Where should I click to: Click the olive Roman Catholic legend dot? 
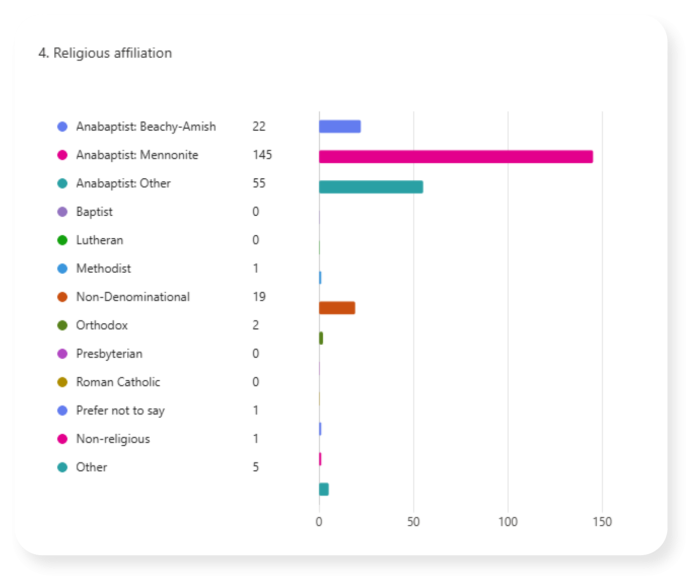click(x=62, y=382)
